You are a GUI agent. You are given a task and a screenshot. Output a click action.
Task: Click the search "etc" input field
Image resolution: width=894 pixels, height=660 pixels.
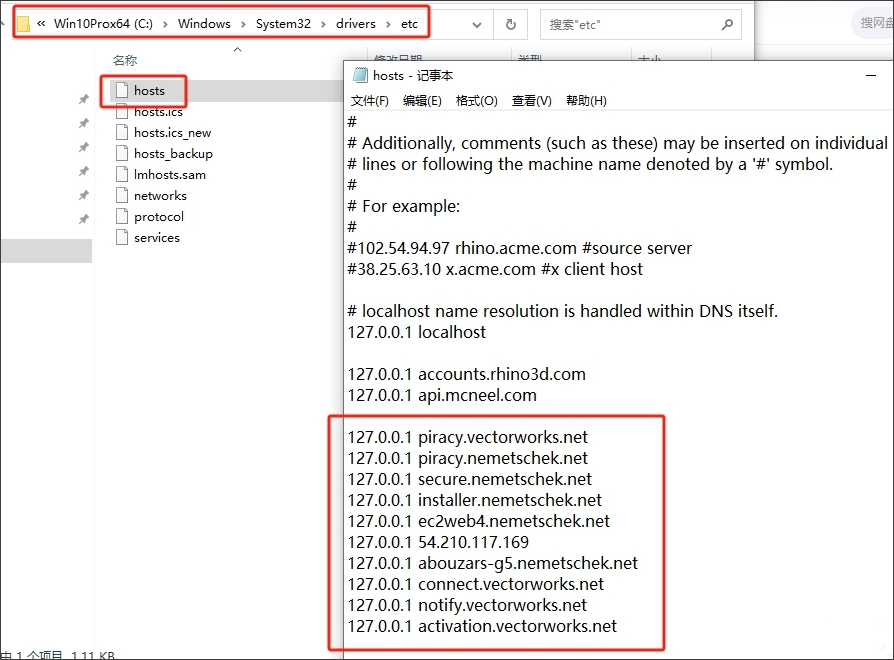(640, 25)
